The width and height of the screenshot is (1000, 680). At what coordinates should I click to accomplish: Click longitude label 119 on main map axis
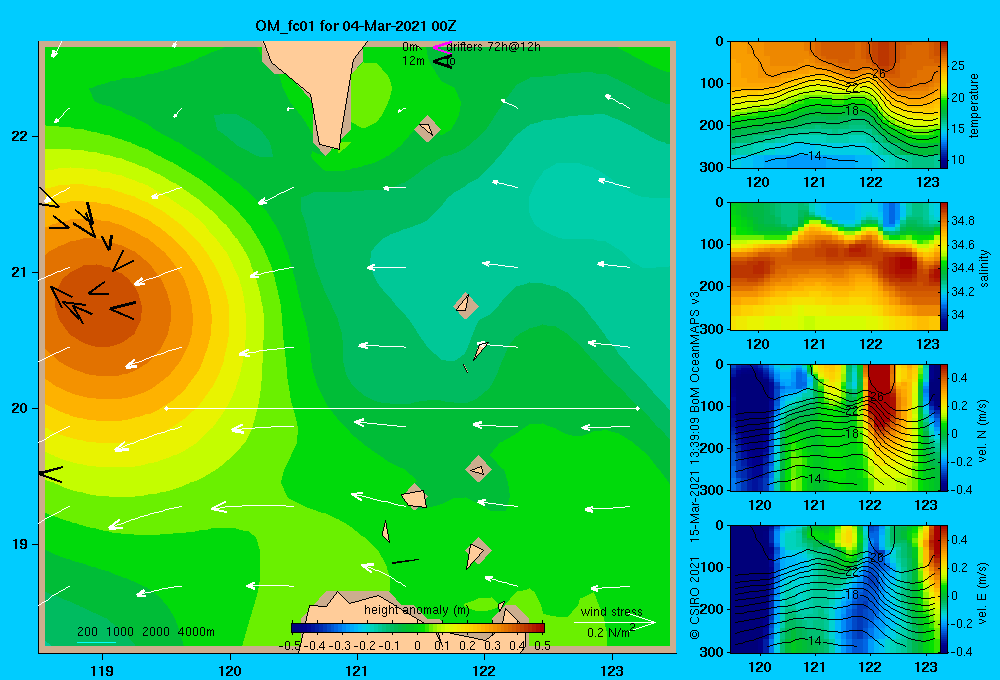pyautogui.click(x=103, y=671)
